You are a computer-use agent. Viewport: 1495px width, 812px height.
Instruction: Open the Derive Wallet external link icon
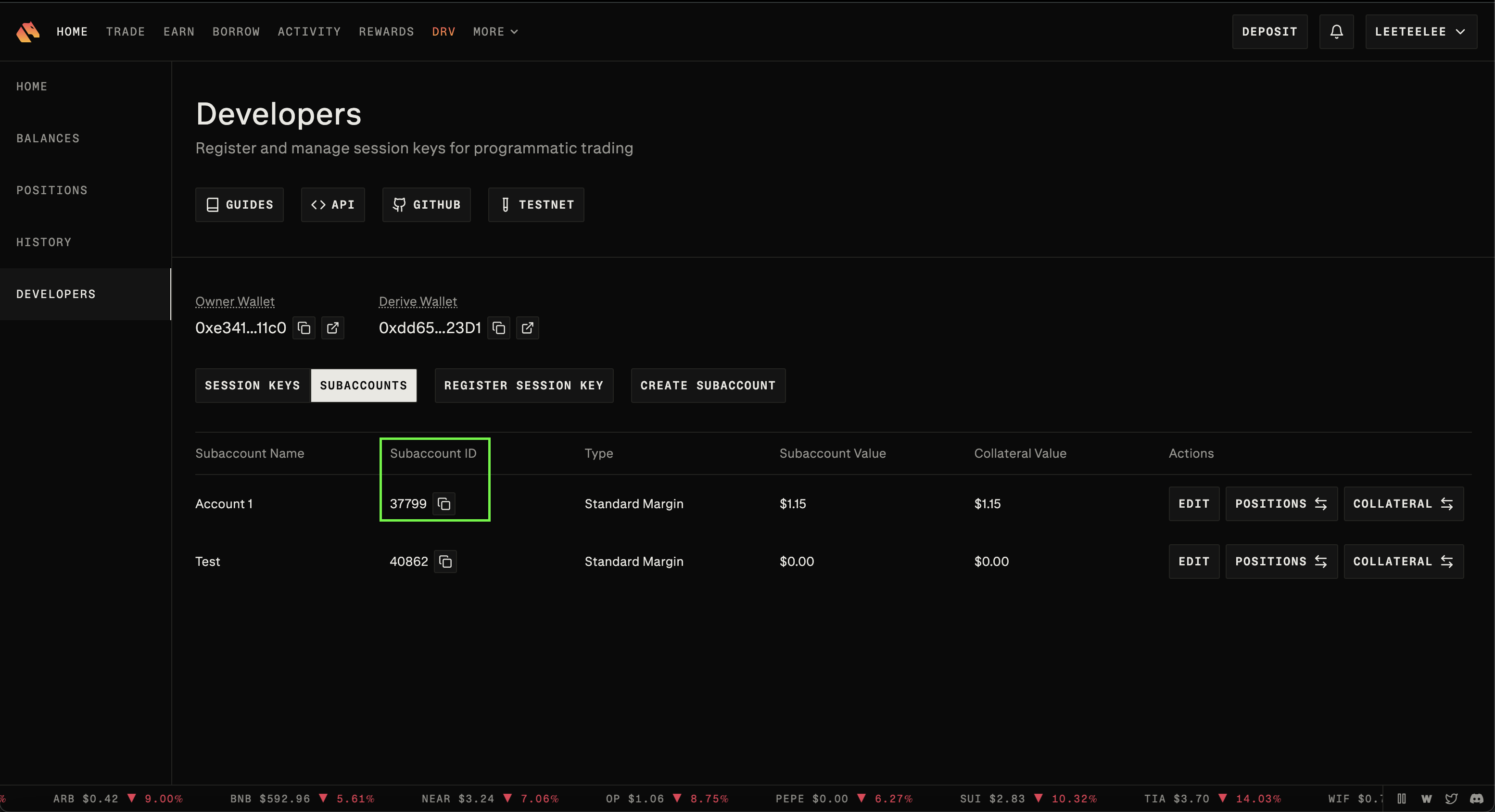[x=527, y=328]
